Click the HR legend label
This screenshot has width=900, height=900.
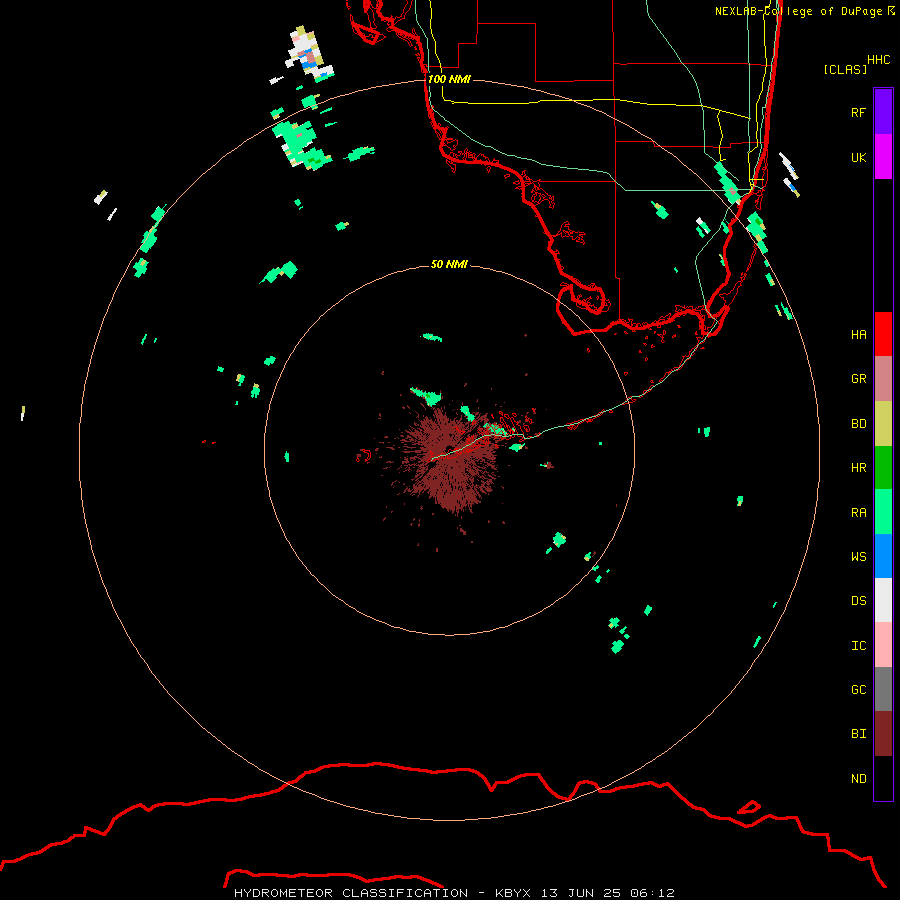click(858, 468)
